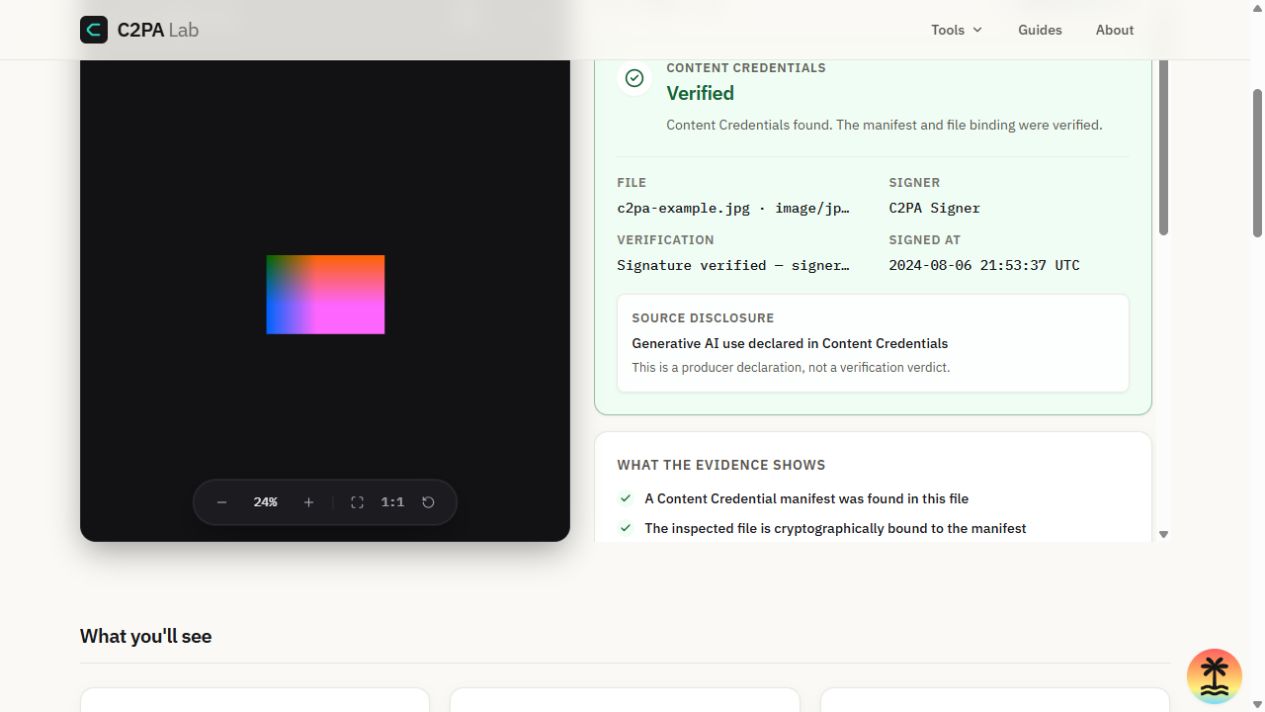
Task: Open the C2PA Lab home link
Action: pos(140,30)
